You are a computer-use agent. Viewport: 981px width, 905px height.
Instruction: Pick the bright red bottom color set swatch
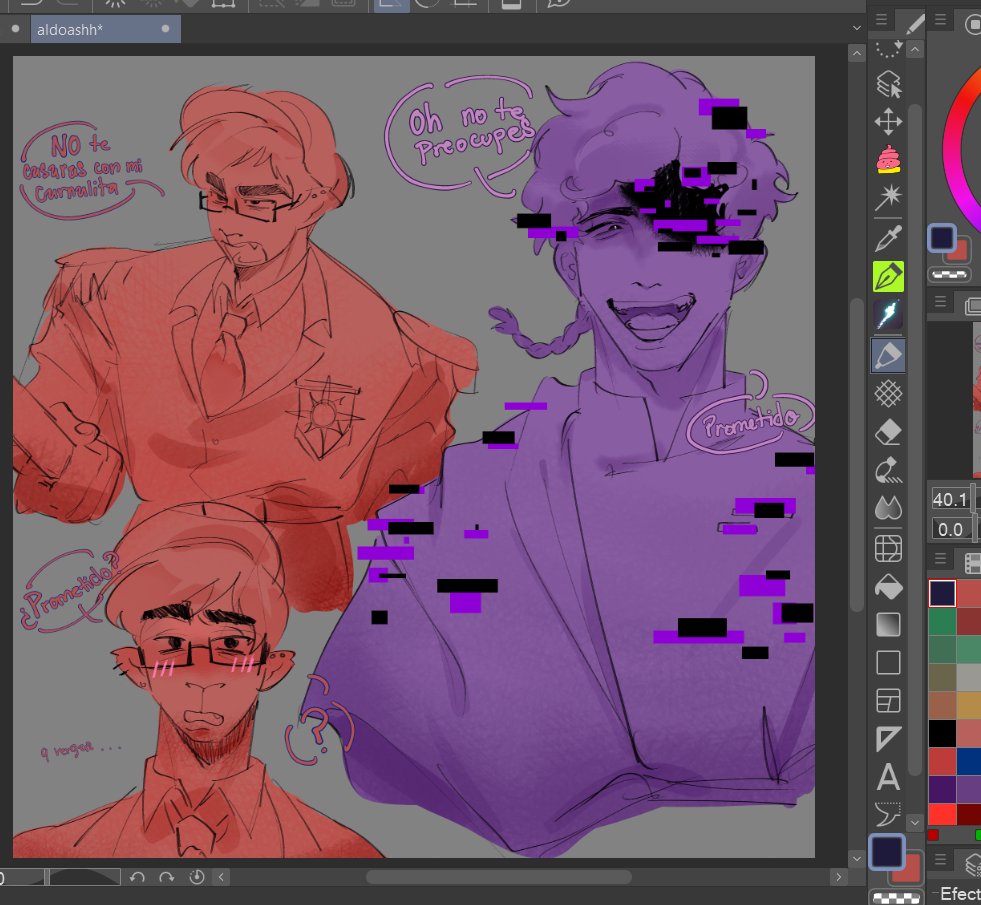pos(942,814)
